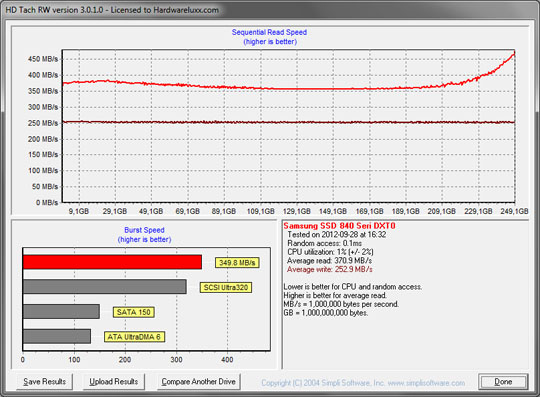Click the Tested on 2012-09-28 line
Image resolution: width=540 pixels, height=397 pixels.
coord(336,234)
